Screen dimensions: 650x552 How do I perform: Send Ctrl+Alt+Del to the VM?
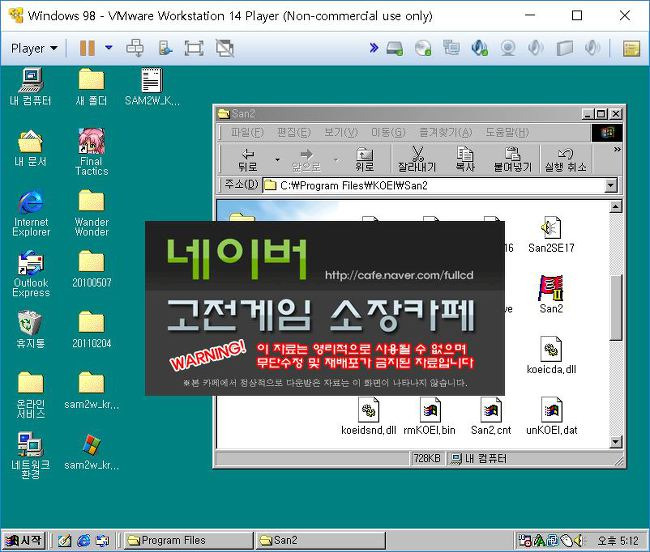[135, 48]
